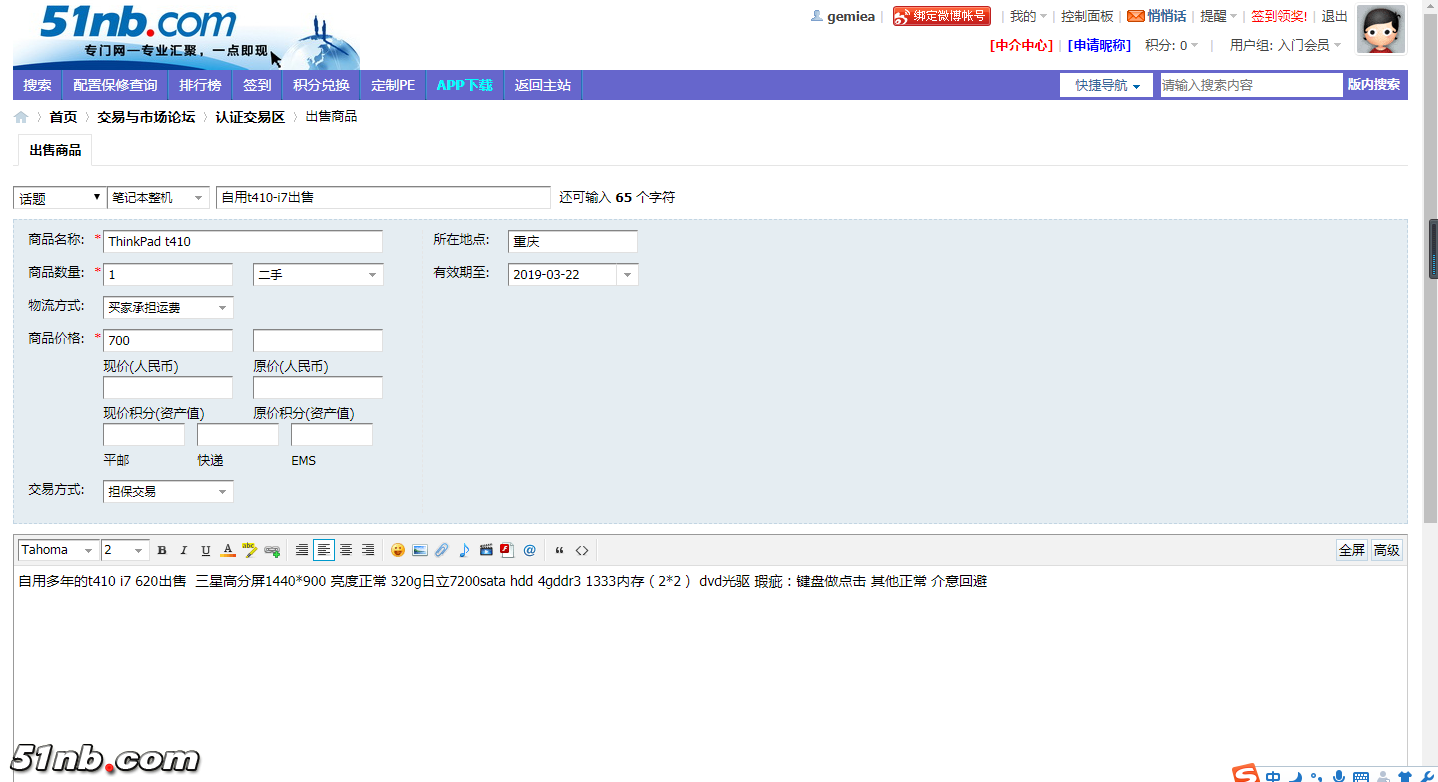Open the 出售商品 tab

point(55,150)
